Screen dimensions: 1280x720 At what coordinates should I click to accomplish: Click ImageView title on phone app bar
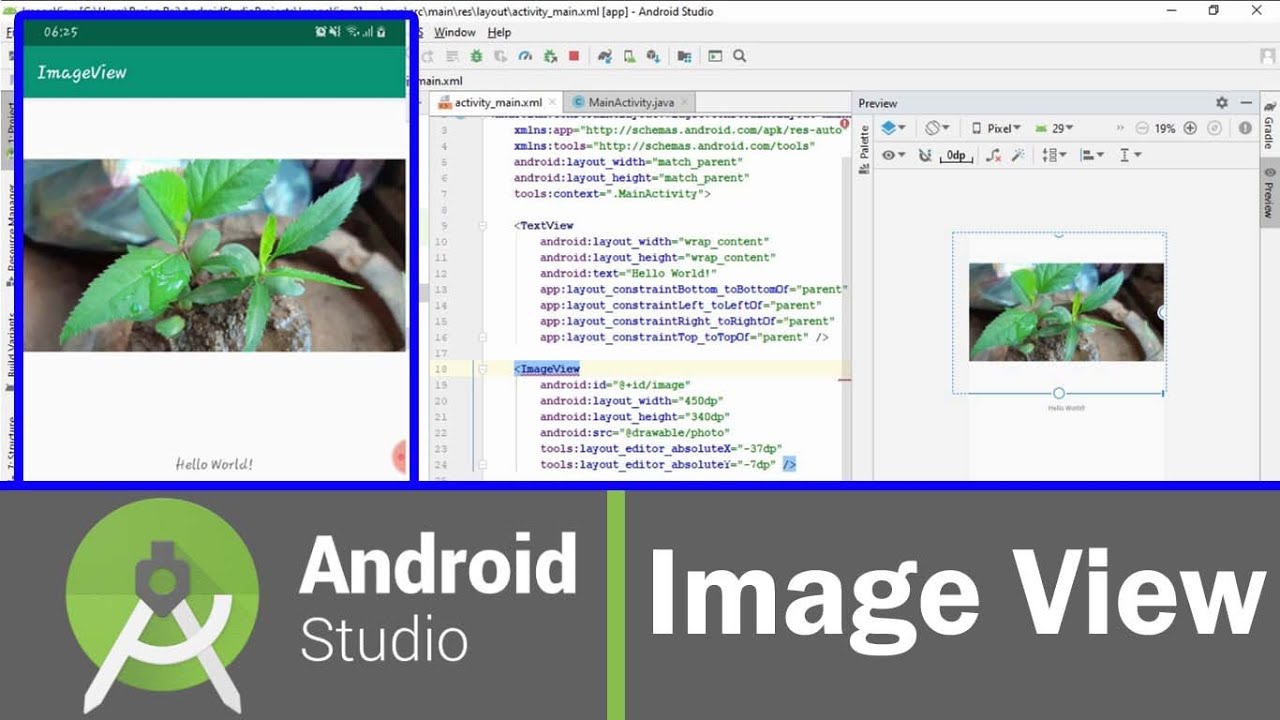pyautogui.click(x=82, y=72)
